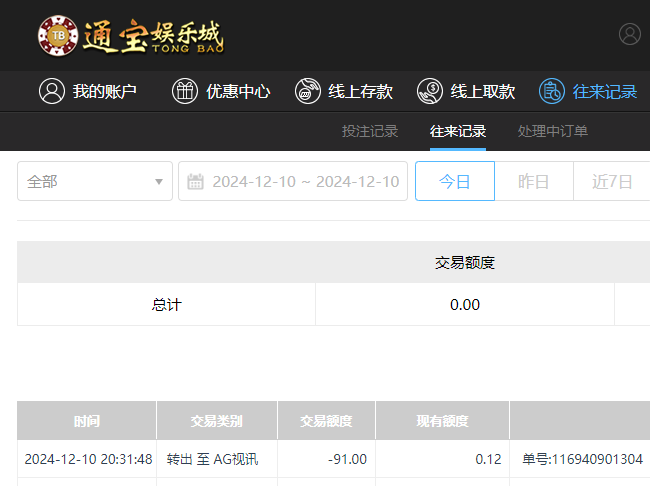Click the 线上取款 withdrawal icon

coord(430,91)
